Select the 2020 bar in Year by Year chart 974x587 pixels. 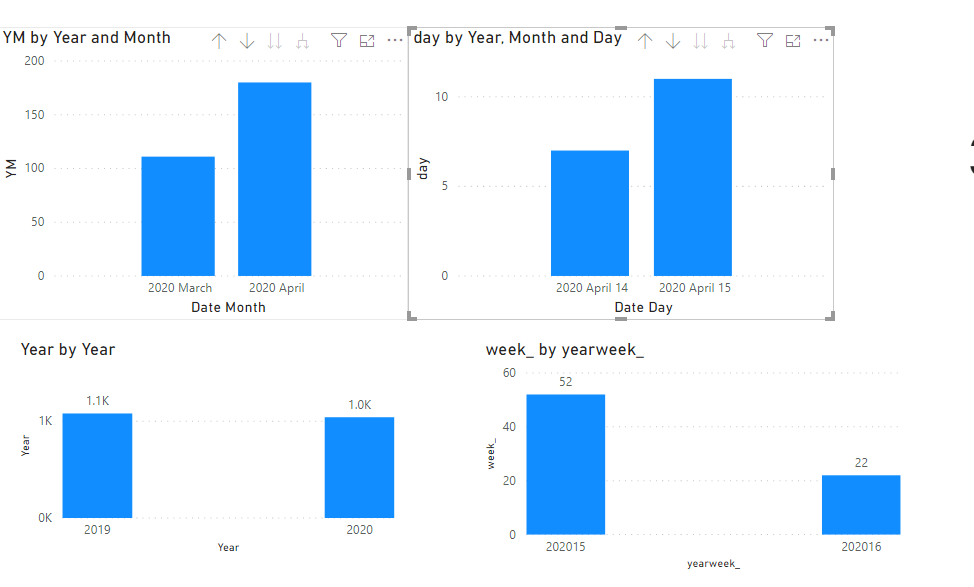point(360,468)
